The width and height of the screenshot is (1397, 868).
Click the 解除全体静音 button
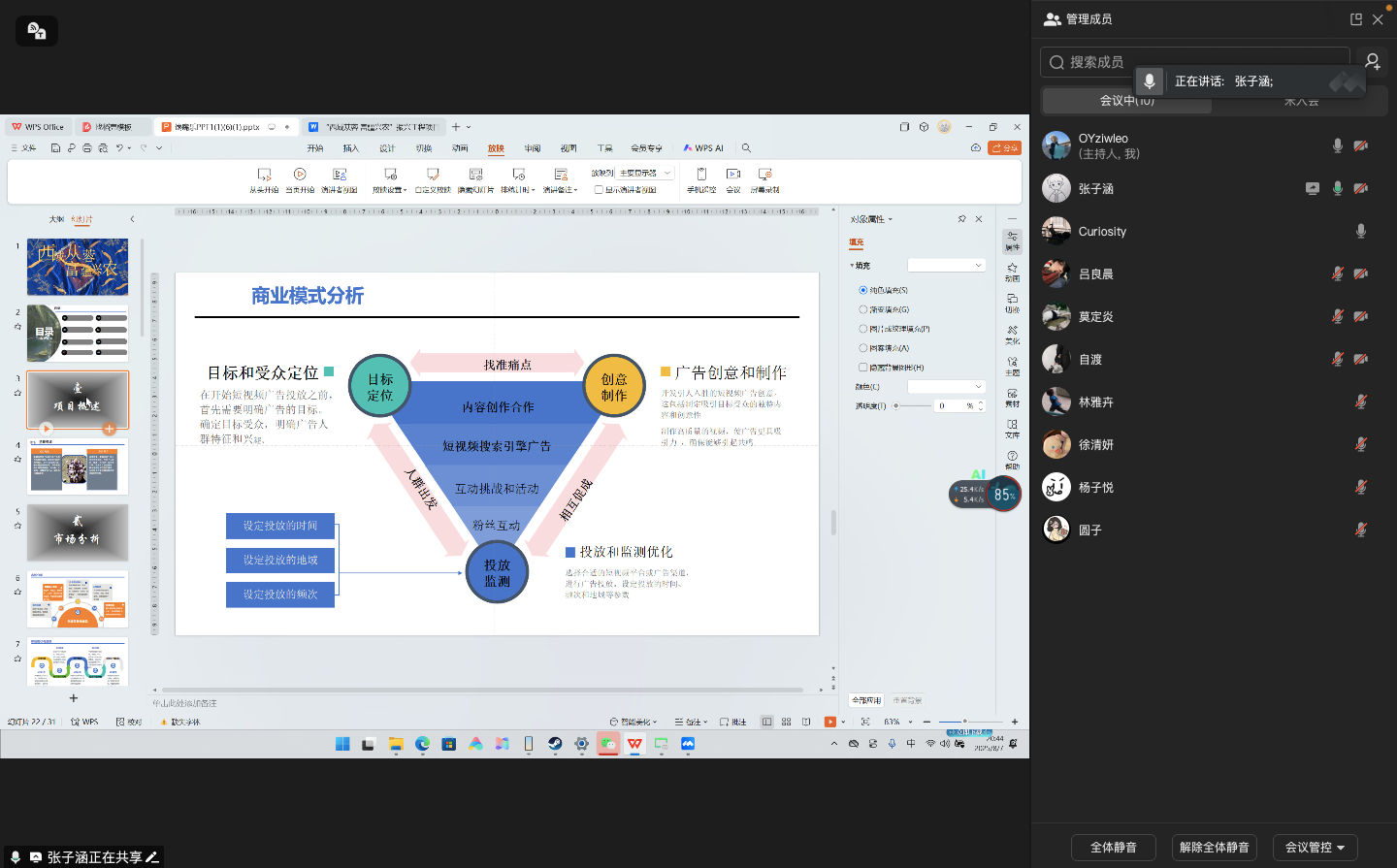(1214, 847)
